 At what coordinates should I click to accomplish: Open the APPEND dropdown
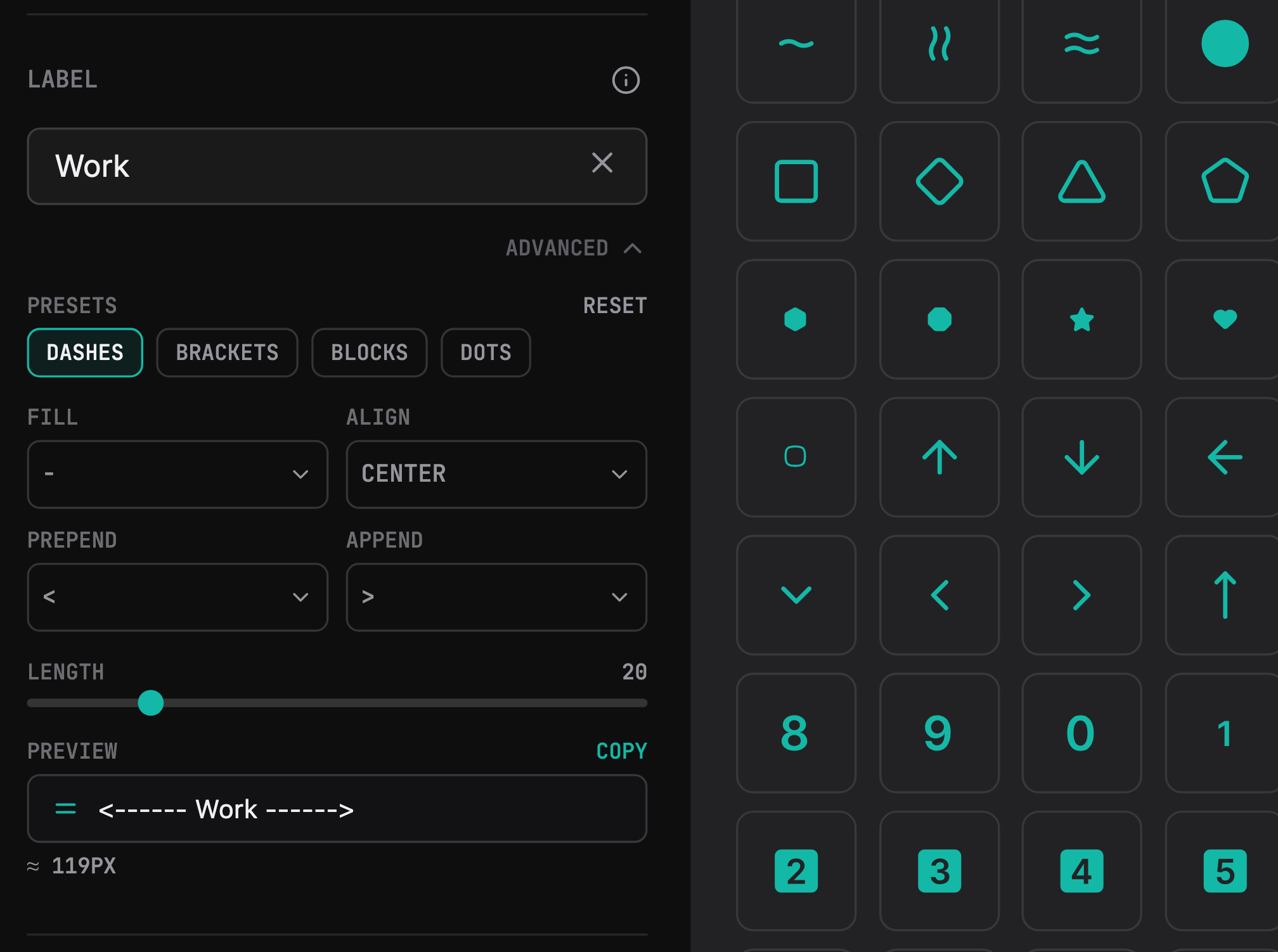pos(496,597)
